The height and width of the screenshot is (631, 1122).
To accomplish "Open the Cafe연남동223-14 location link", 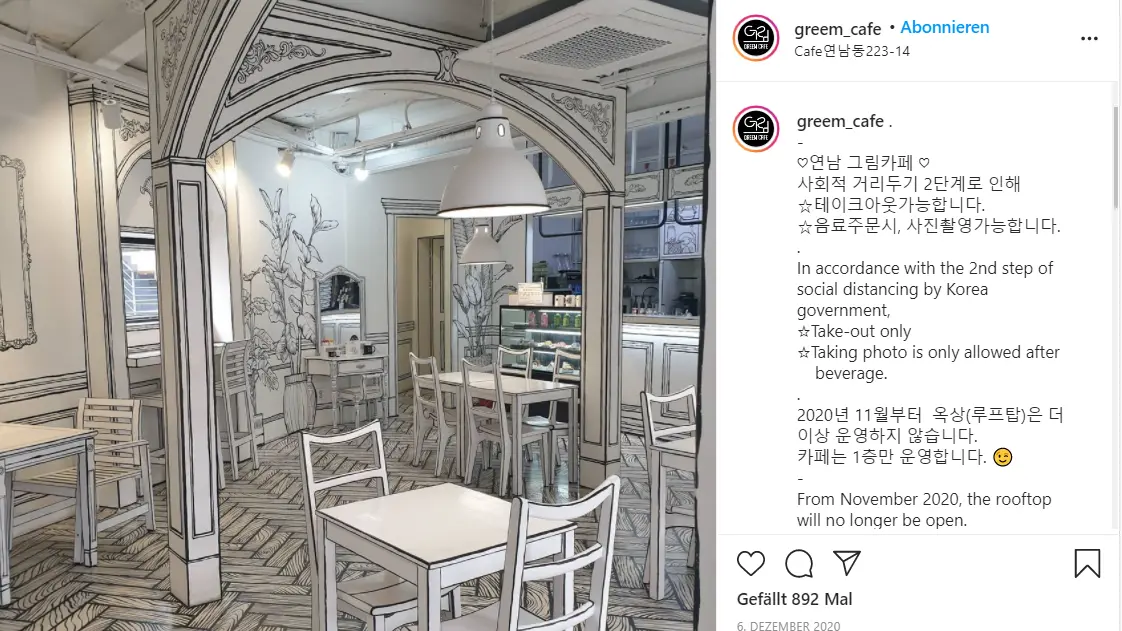I will [852, 52].
